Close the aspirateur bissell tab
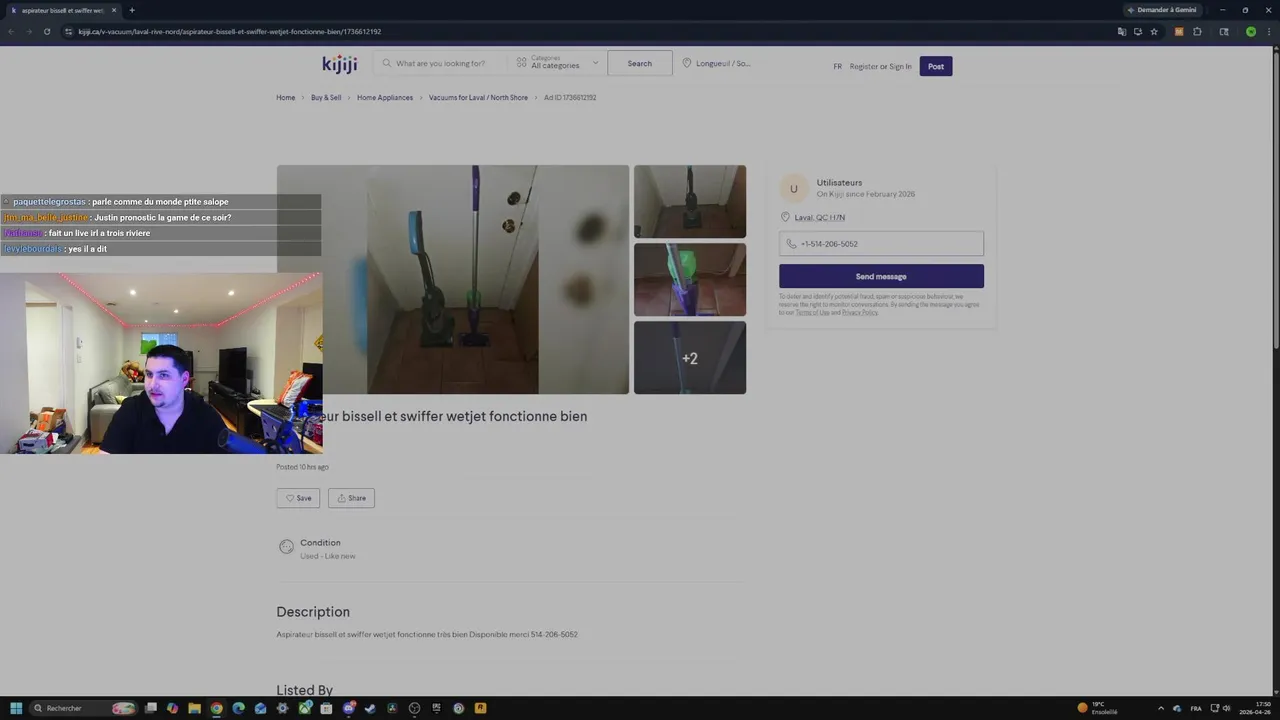Image resolution: width=1280 pixels, height=720 pixels. [114, 10]
